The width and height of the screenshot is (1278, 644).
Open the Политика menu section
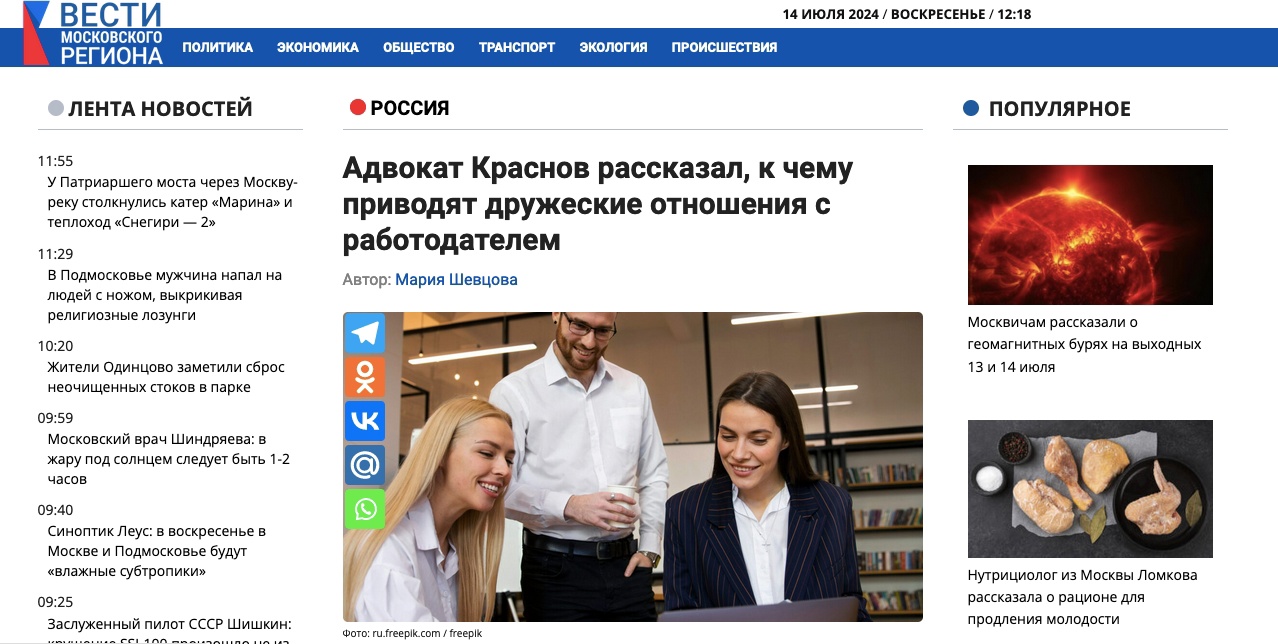coord(218,47)
